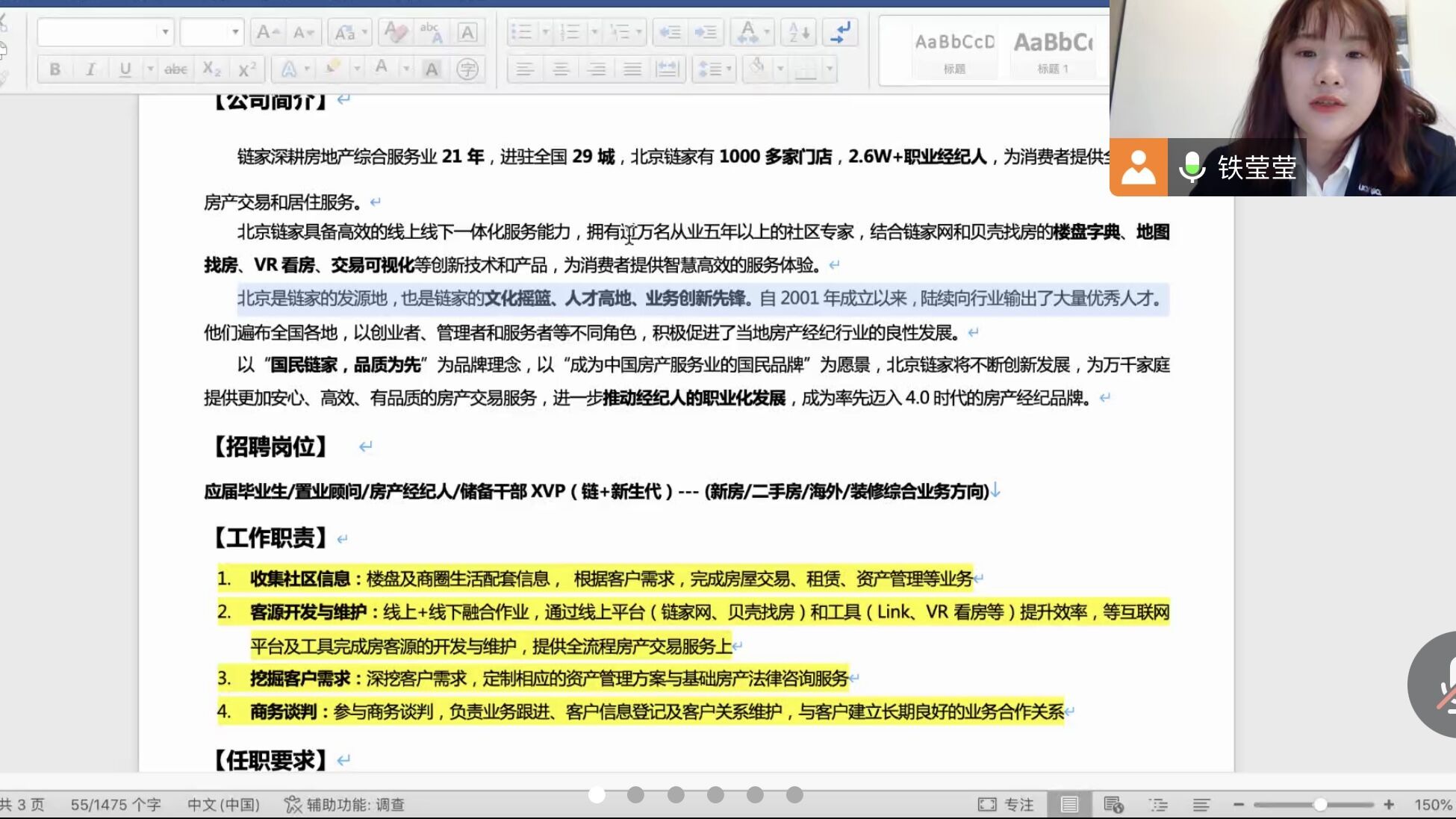Screen dimensions: 1456x819
Task: Click the zoom slider handle
Action: (x=1320, y=805)
